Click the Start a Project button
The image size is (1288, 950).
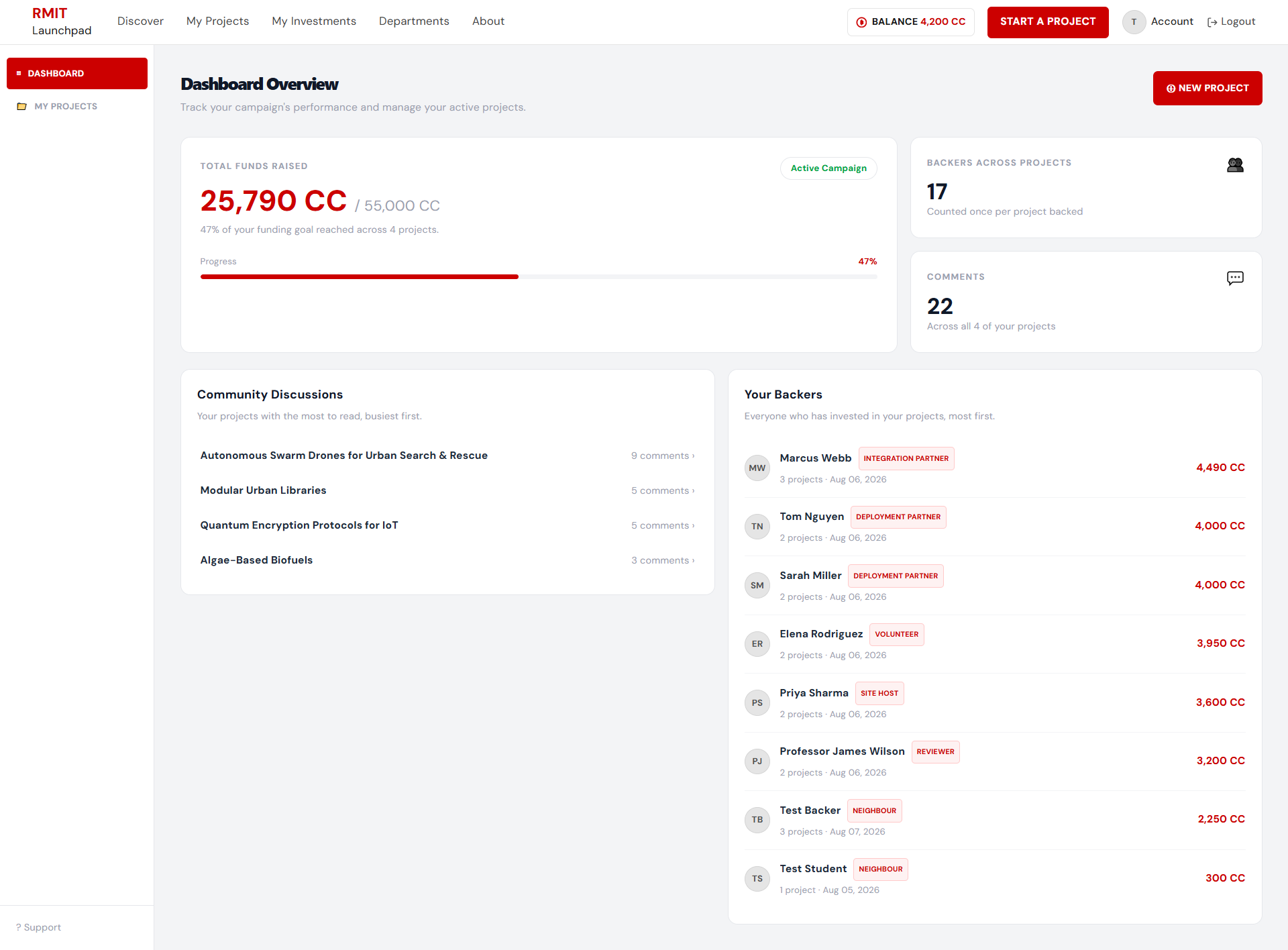(x=1048, y=22)
